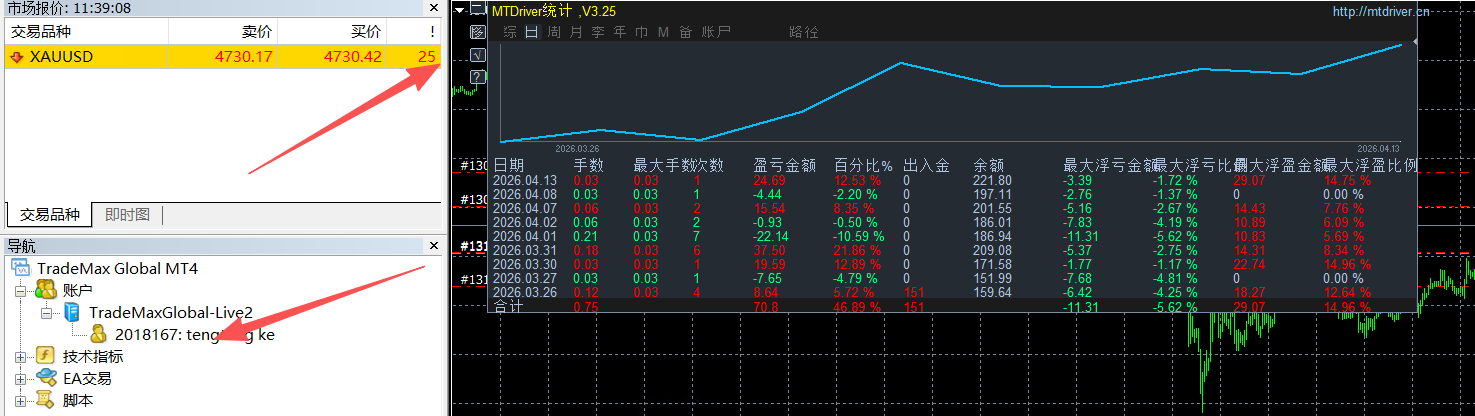Click profit value 24.69
This screenshot has height=416, width=1475.
pos(769,180)
